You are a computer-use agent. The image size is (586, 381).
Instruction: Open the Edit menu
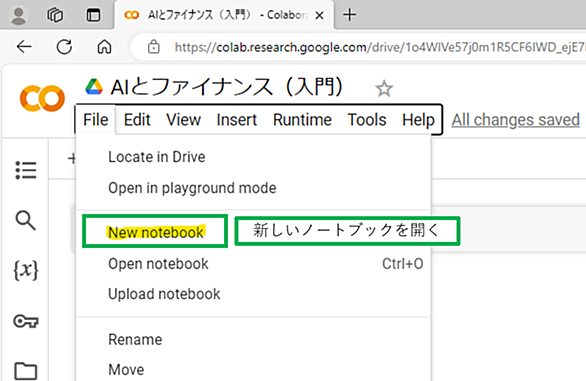coord(137,120)
